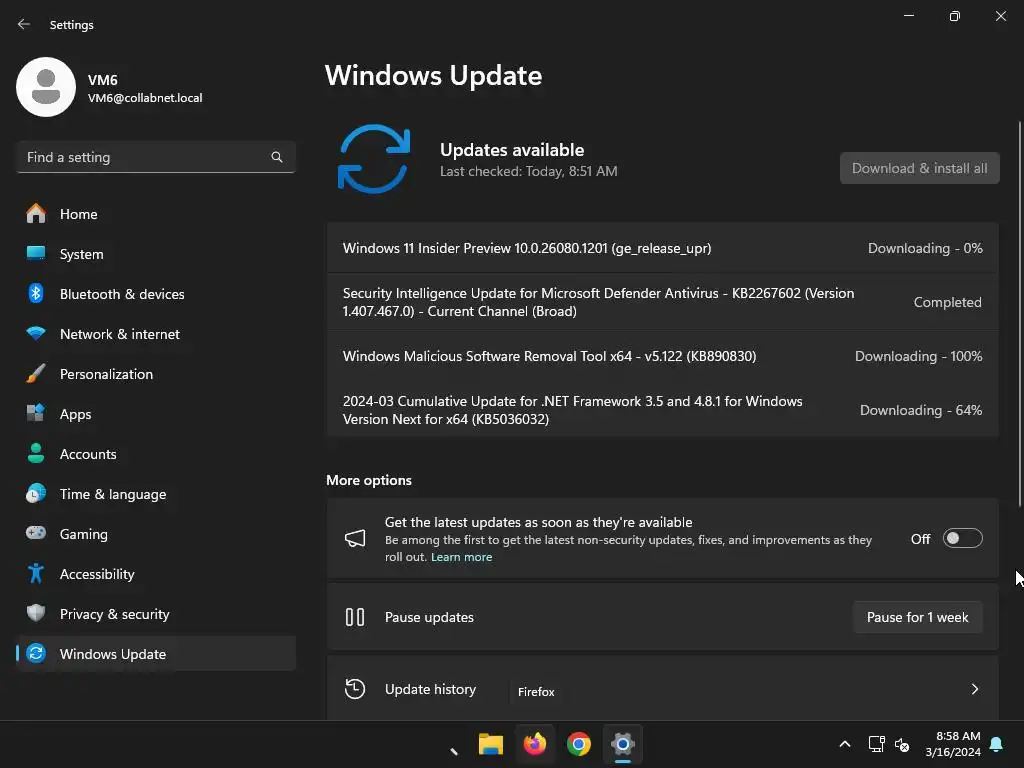Click Windows Malicious Software Removal Tool row
1024x768 pixels.
pyautogui.click(x=662, y=356)
